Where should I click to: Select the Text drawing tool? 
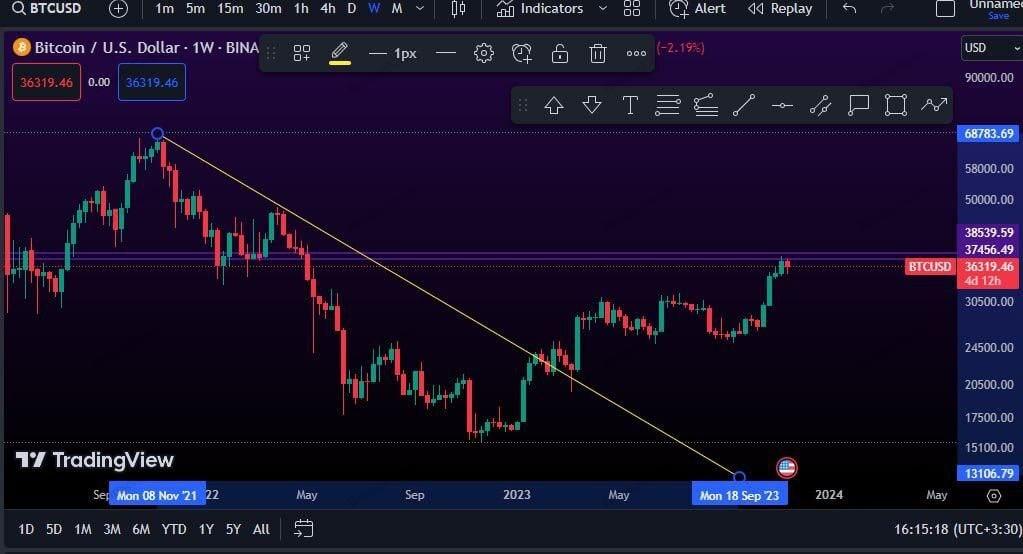click(630, 105)
